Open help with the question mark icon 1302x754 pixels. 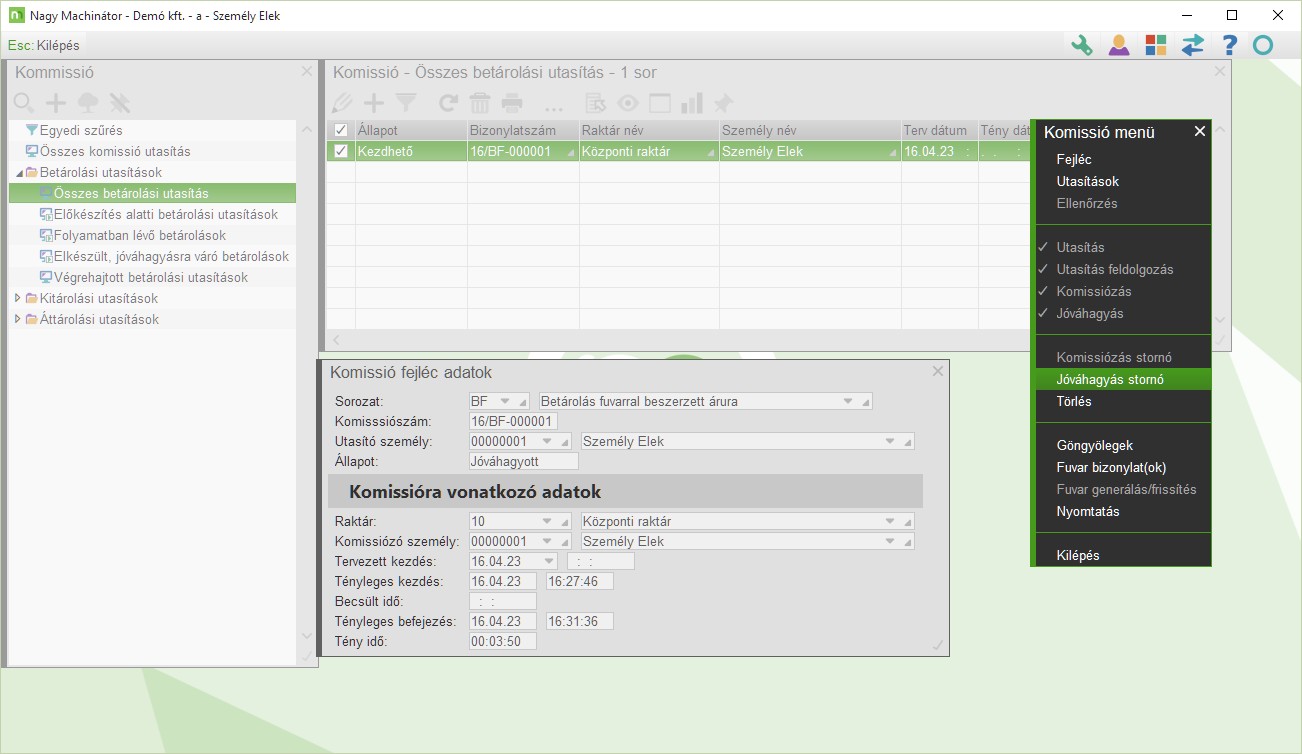1230,45
